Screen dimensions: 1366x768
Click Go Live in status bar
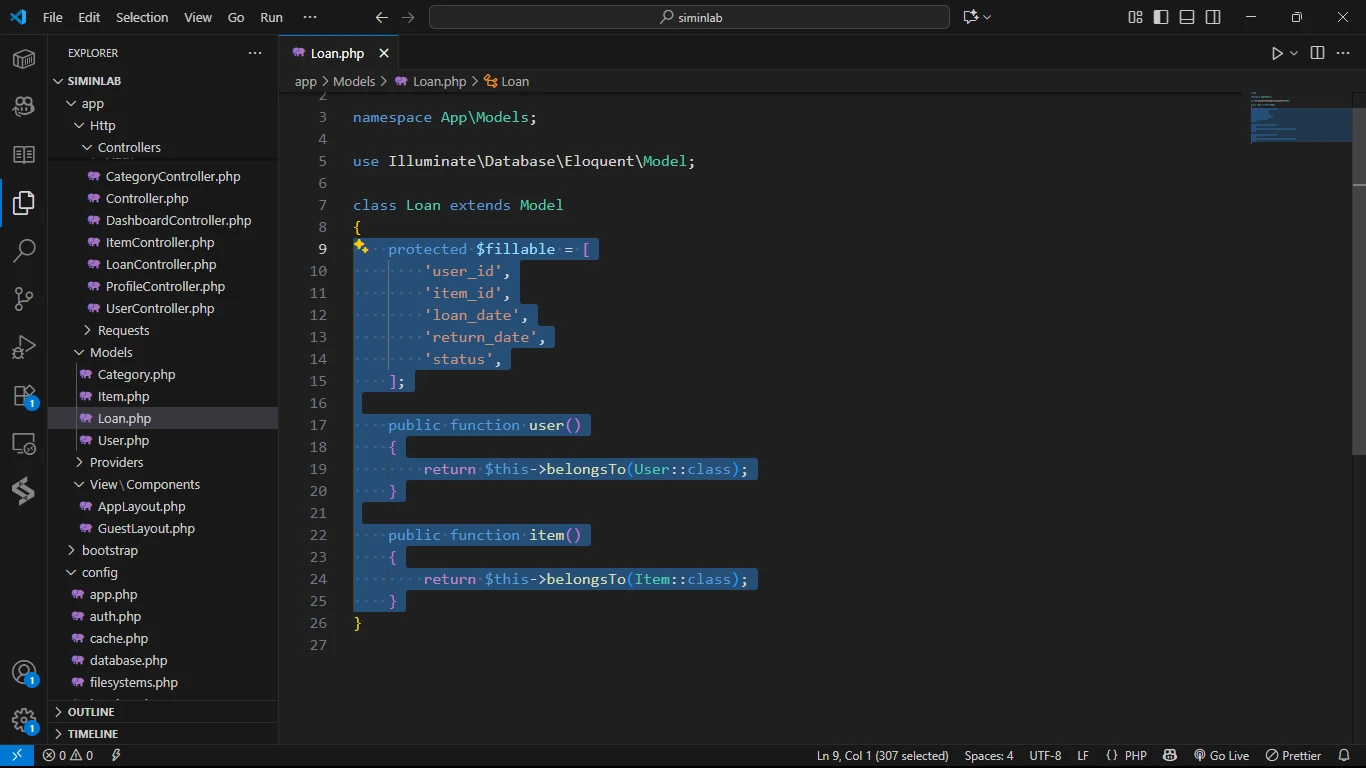(x=1221, y=756)
